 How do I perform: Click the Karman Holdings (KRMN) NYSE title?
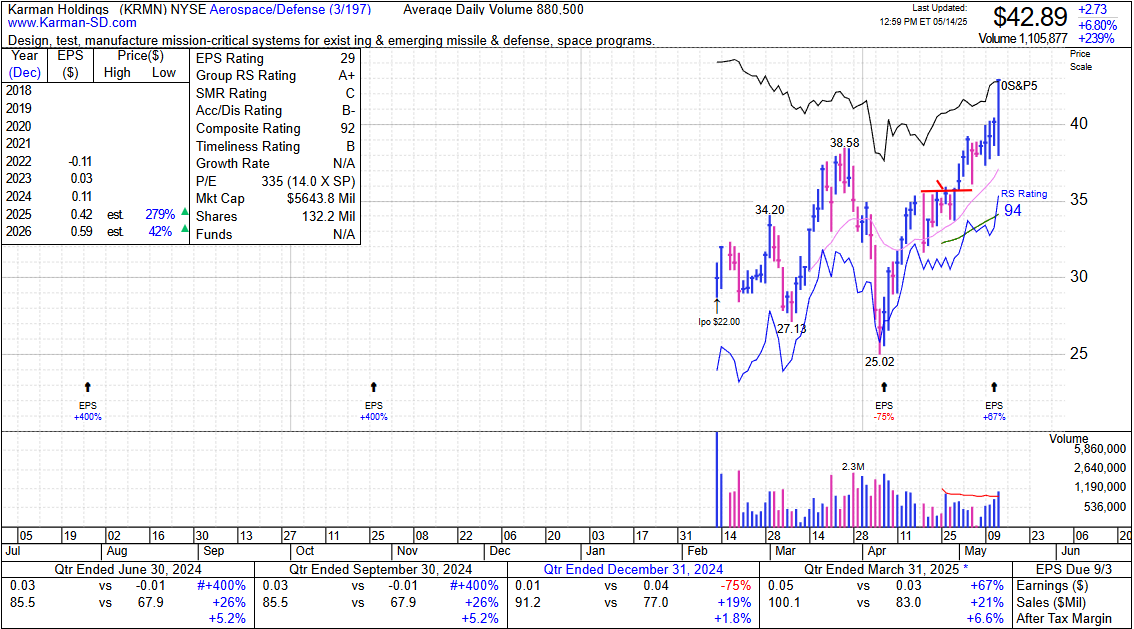tap(106, 9)
